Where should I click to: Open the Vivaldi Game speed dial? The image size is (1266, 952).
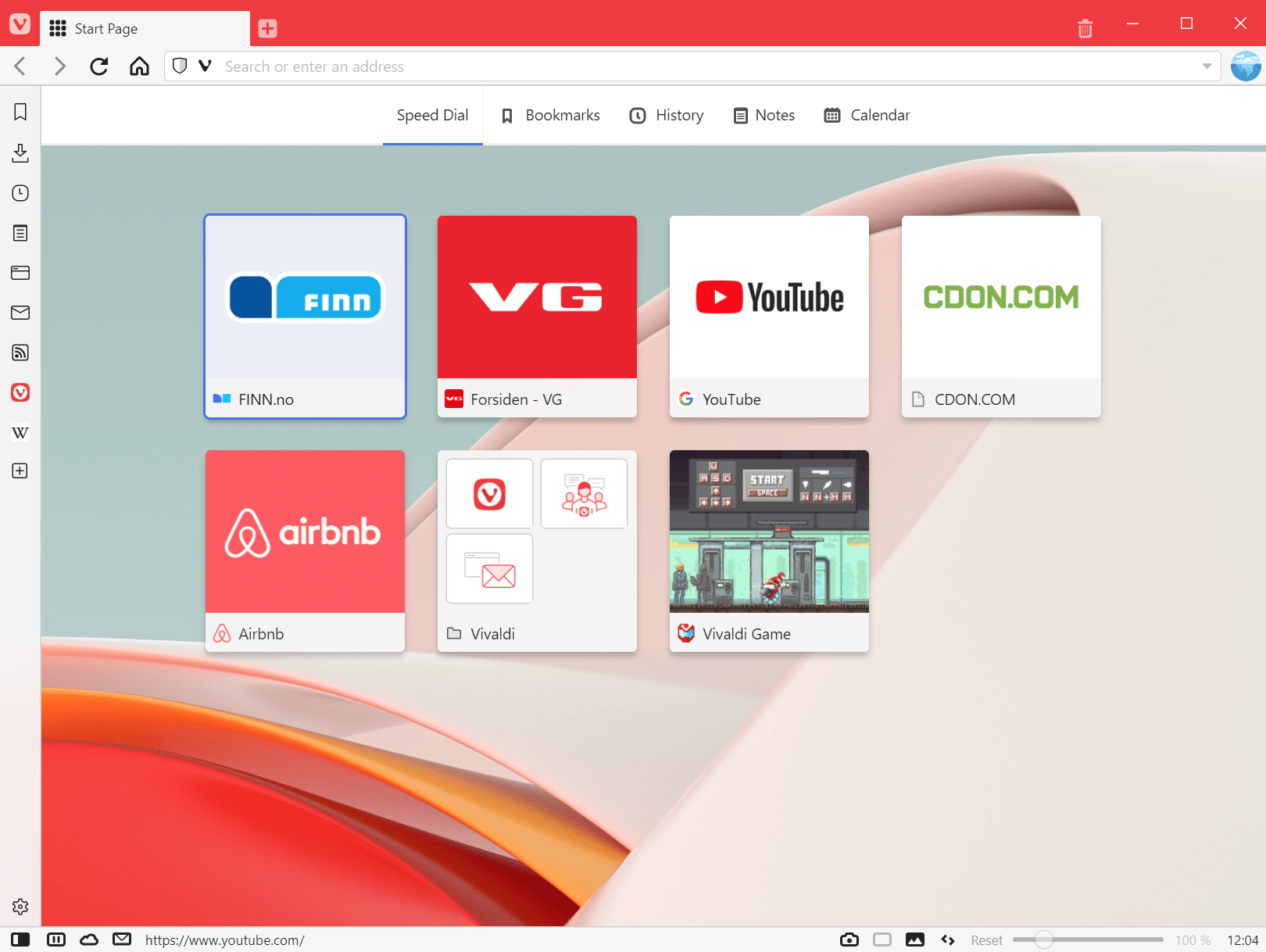(769, 551)
